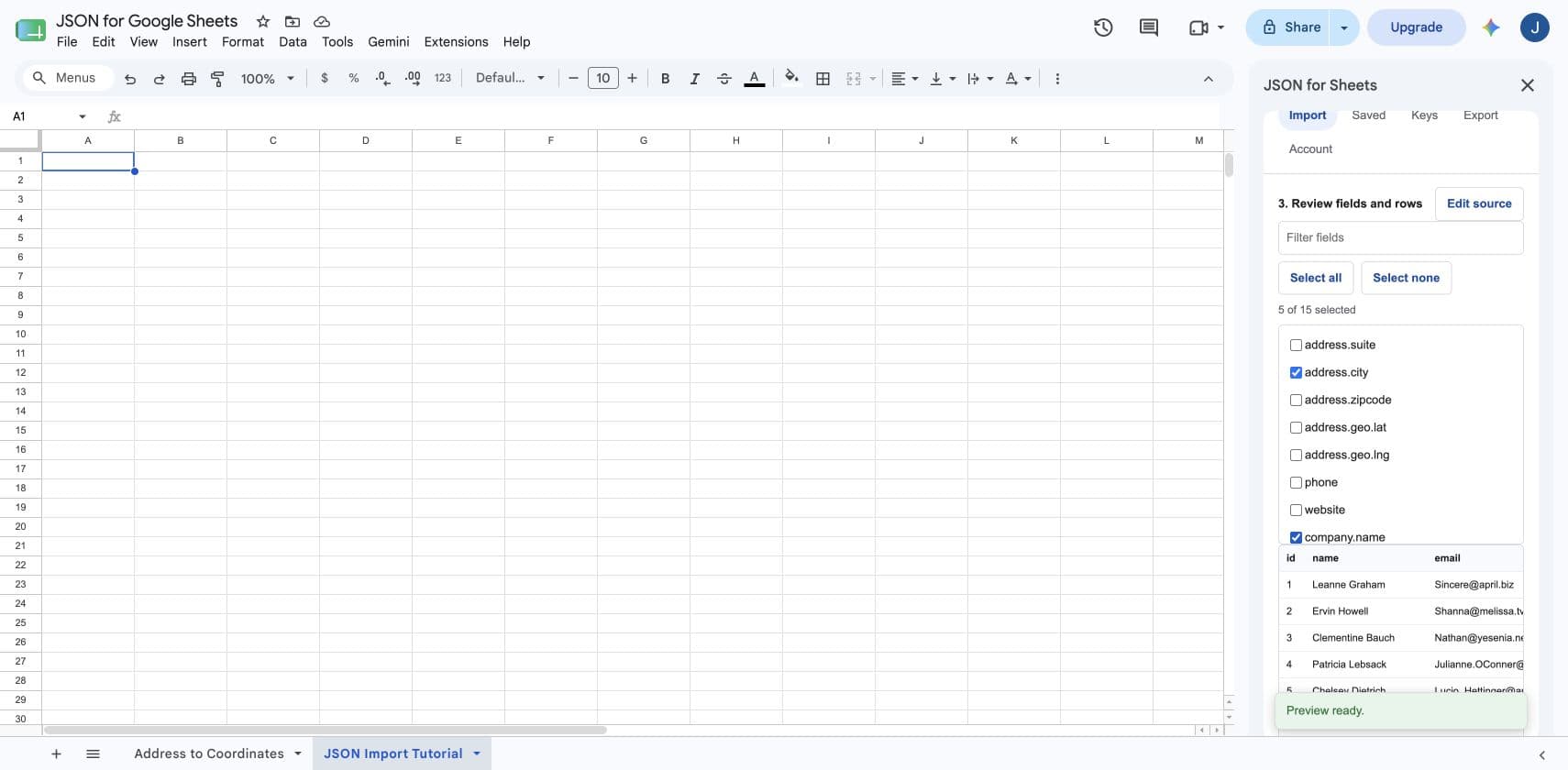Collapse the toolbar header chevron

tap(1209, 79)
